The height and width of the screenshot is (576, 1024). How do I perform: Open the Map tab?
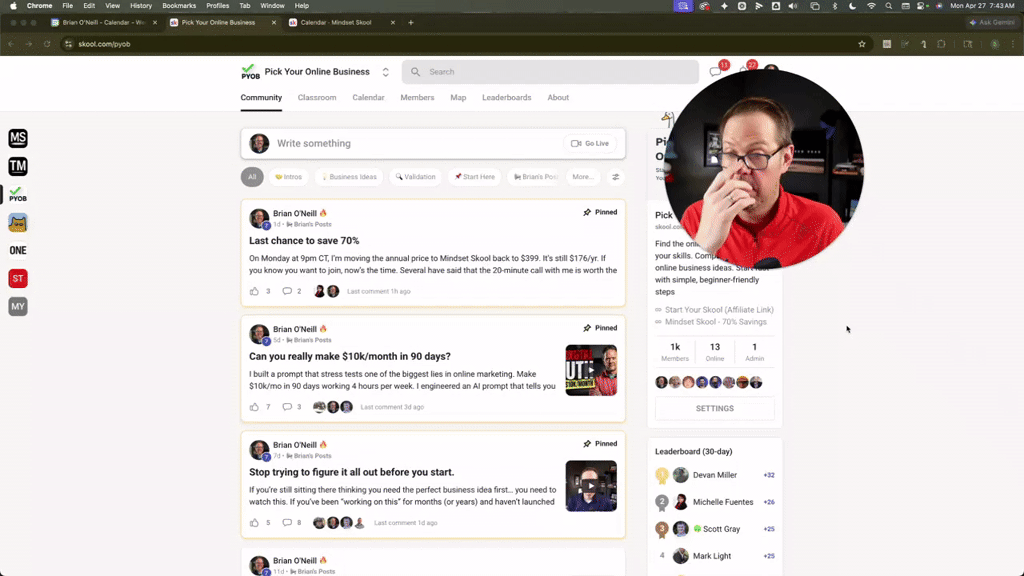(458, 97)
